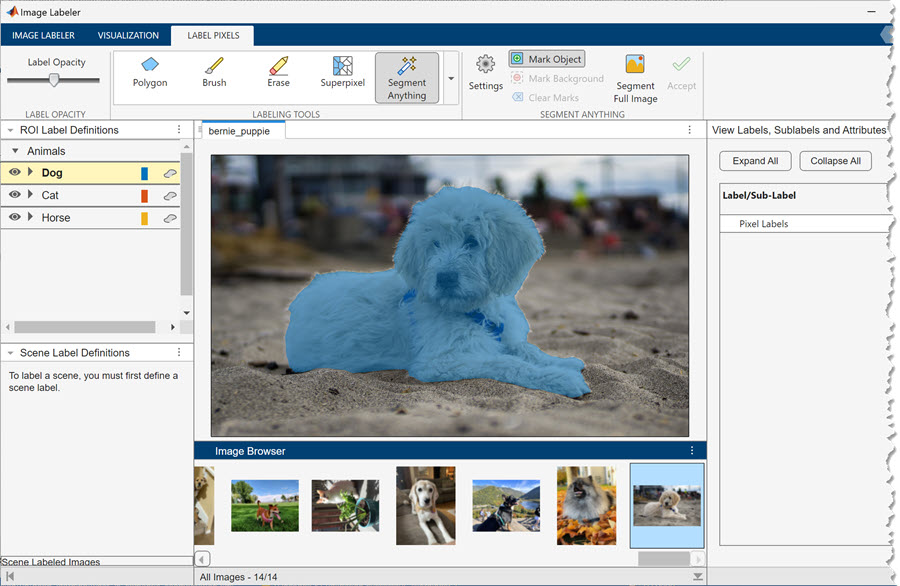Viewport: 900px width, 586px height.
Task: Hide the Dog label visibility
Action: (15, 173)
